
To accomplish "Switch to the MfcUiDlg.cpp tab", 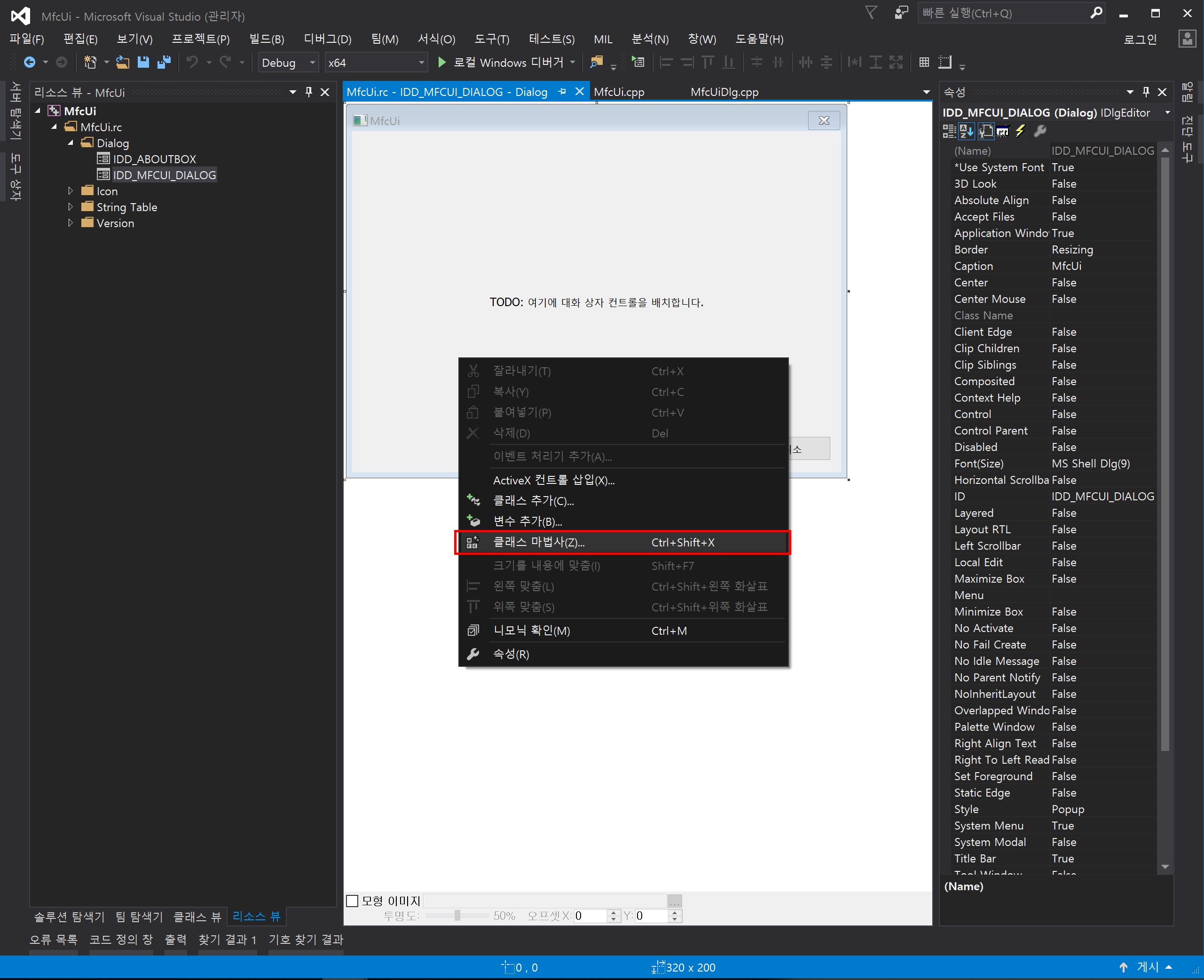I will pyautogui.click(x=724, y=92).
